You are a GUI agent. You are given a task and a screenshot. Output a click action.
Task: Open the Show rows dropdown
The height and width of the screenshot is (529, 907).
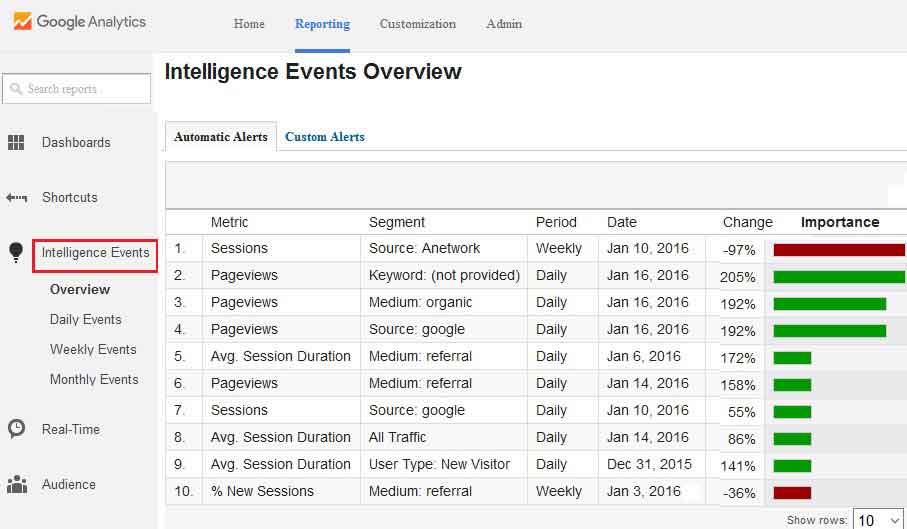coord(877,520)
